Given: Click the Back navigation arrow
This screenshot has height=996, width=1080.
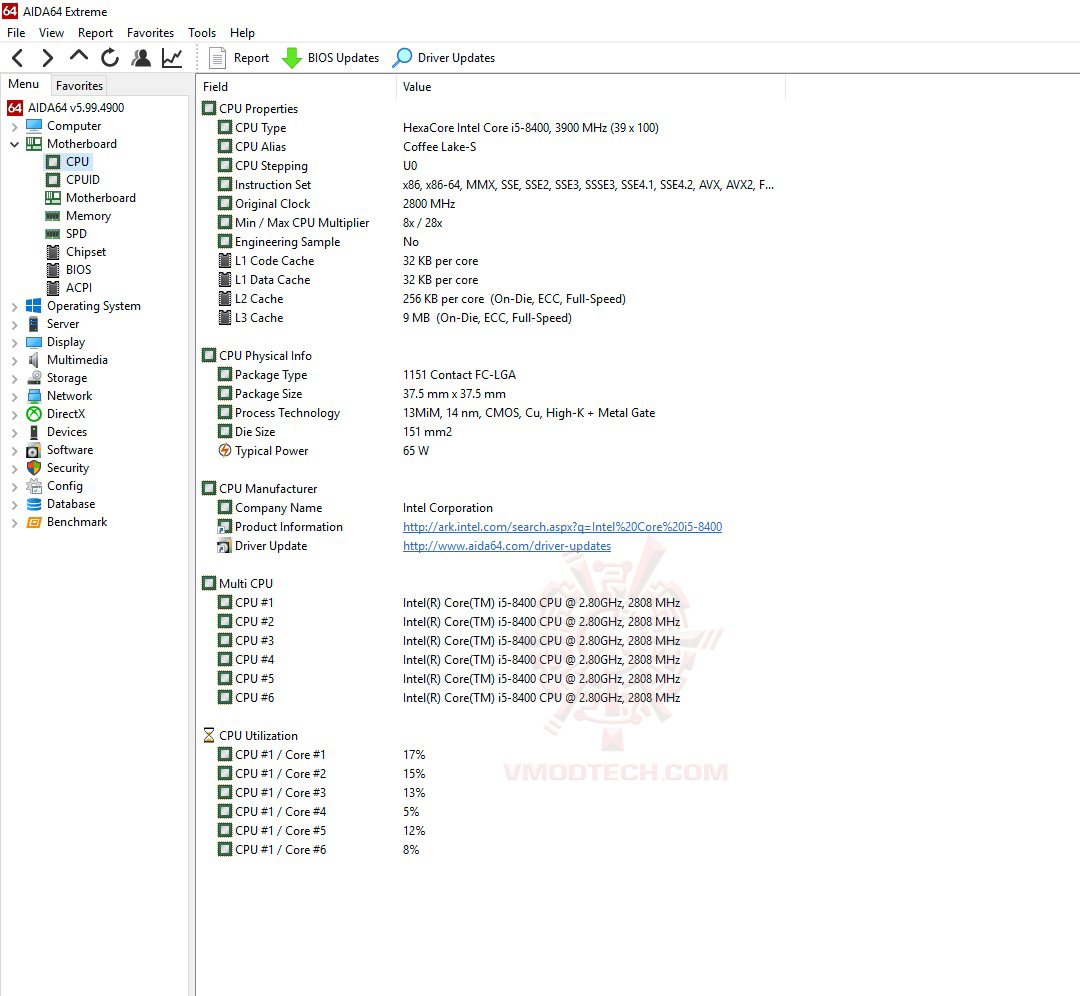Looking at the screenshot, I should pyautogui.click(x=19, y=58).
